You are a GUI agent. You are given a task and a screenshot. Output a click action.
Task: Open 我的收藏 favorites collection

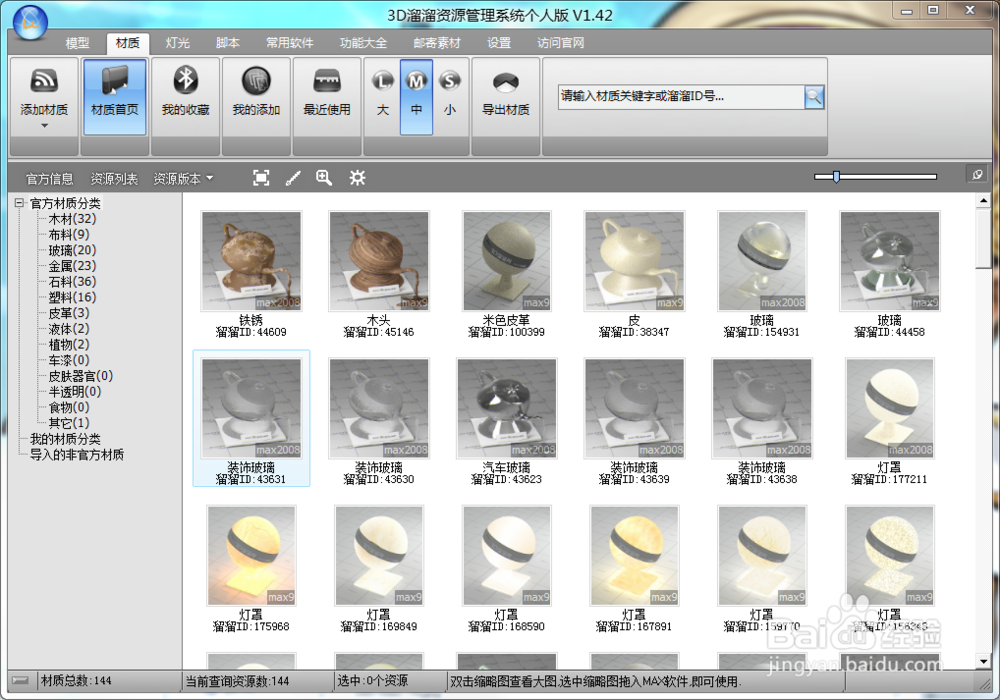[x=185, y=95]
